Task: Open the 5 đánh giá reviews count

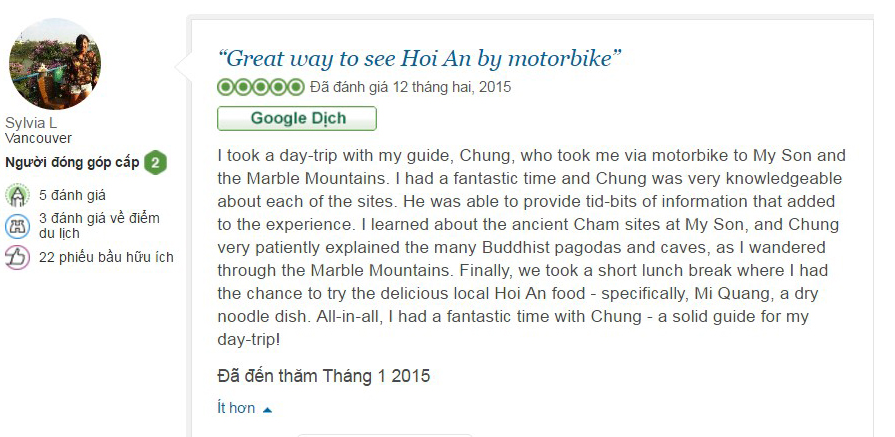Action: 72,196
